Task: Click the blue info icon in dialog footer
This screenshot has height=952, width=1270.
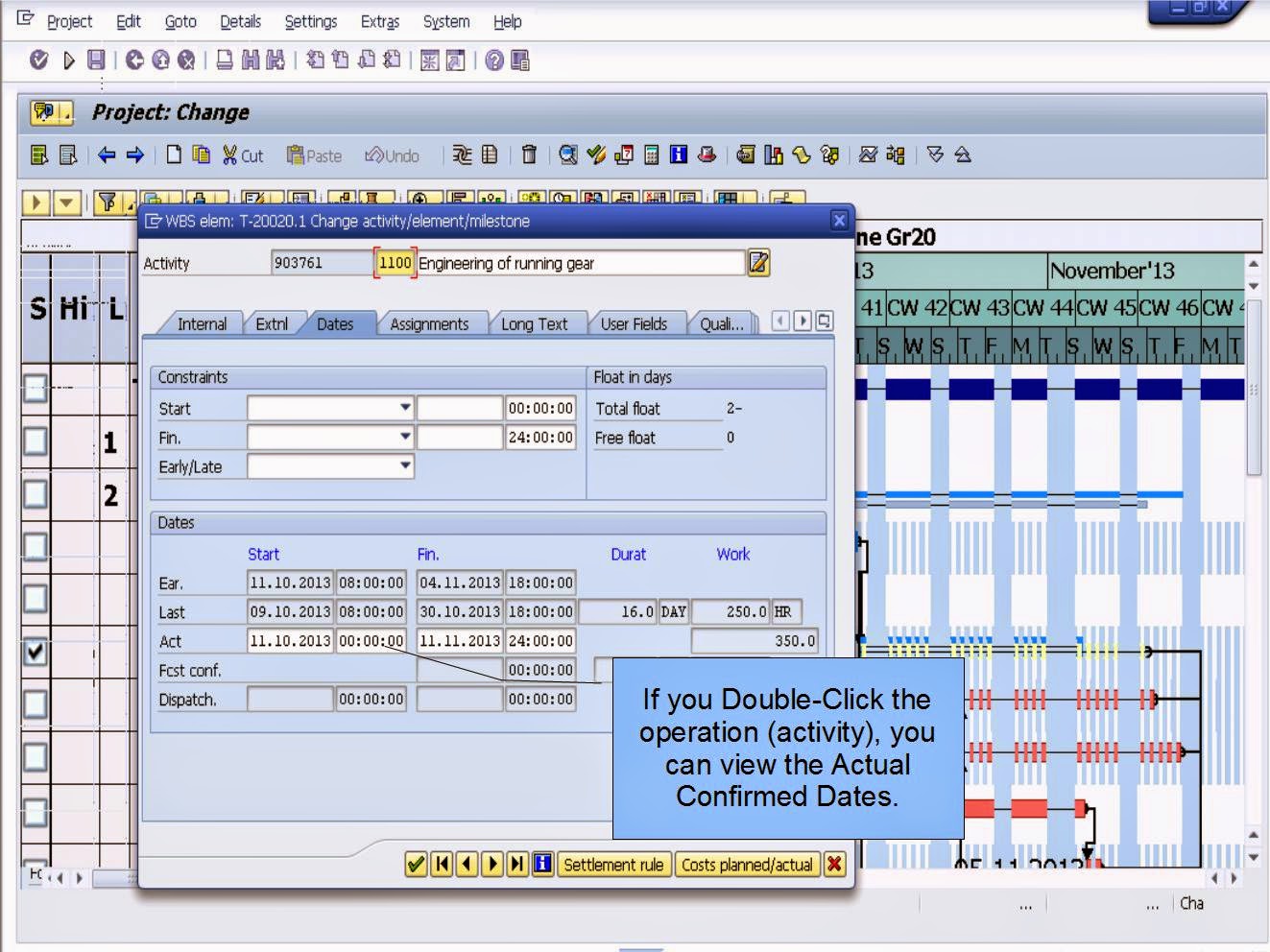Action: [x=542, y=864]
